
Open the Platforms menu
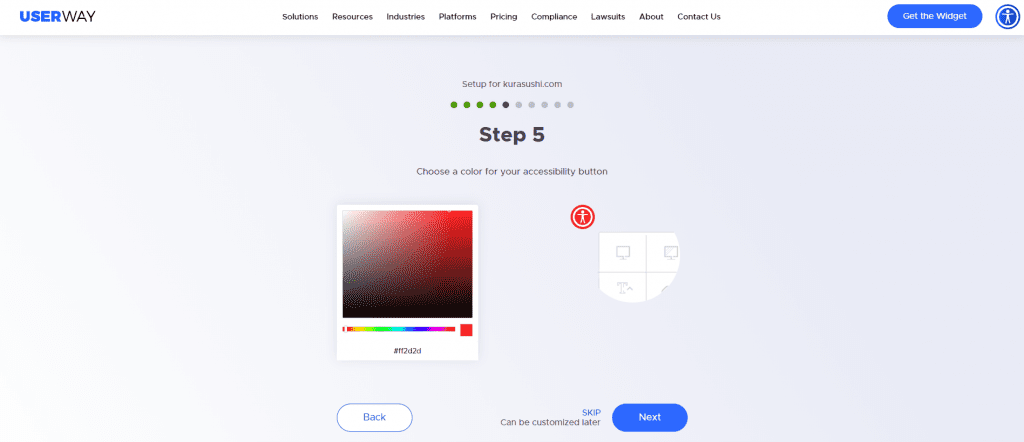point(458,17)
